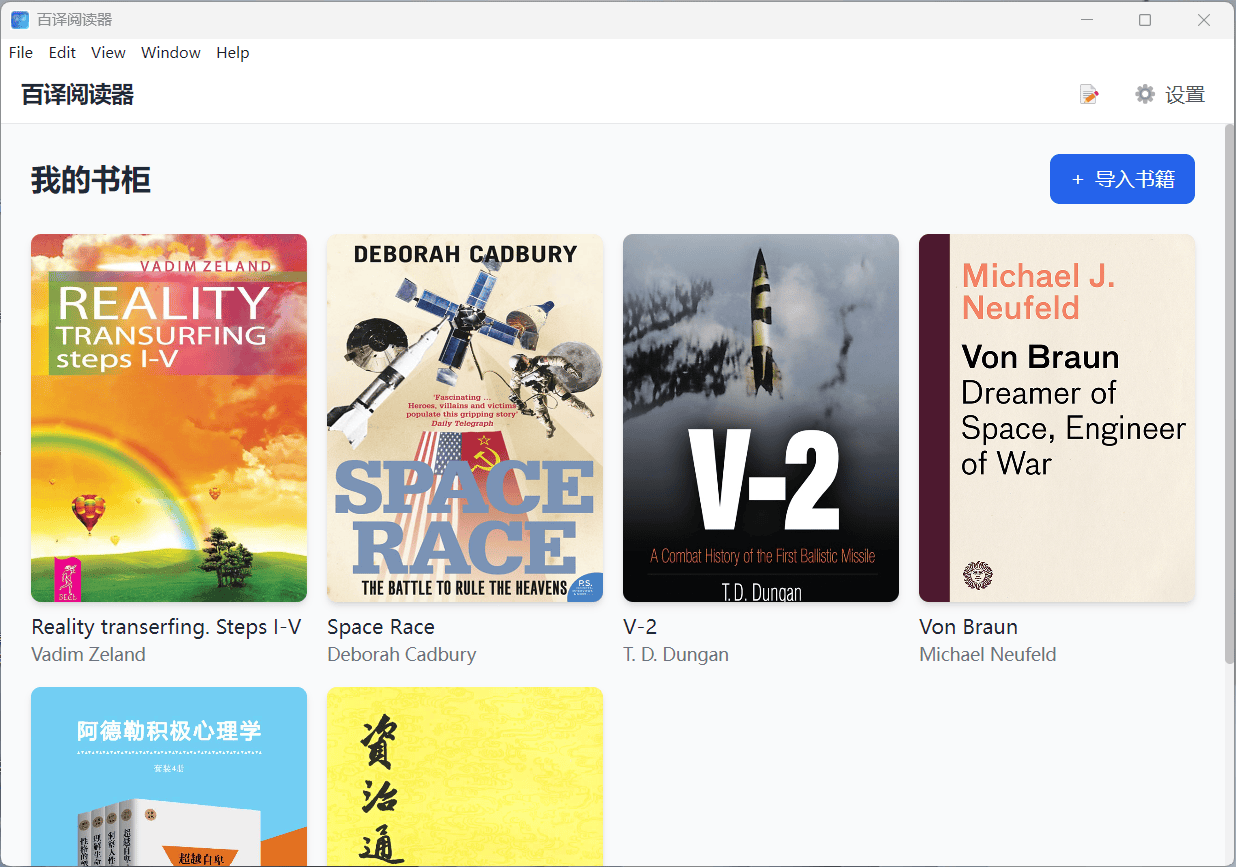This screenshot has height=867, width=1236.
Task: Click the plus icon on 导入书籍 button
Action: tap(1077, 179)
